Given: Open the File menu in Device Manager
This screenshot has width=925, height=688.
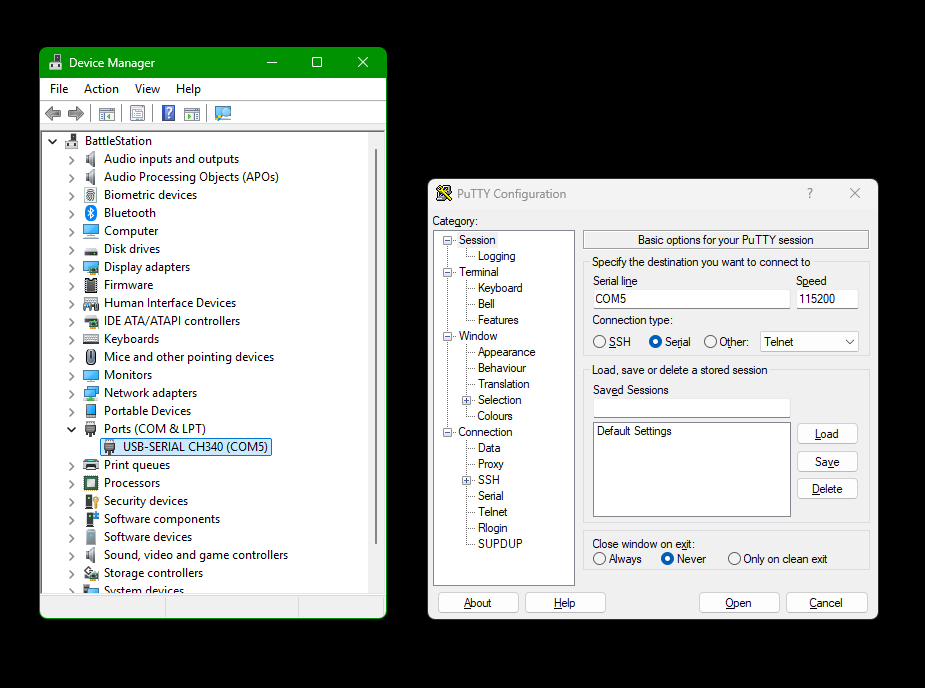Looking at the screenshot, I should tap(59, 89).
